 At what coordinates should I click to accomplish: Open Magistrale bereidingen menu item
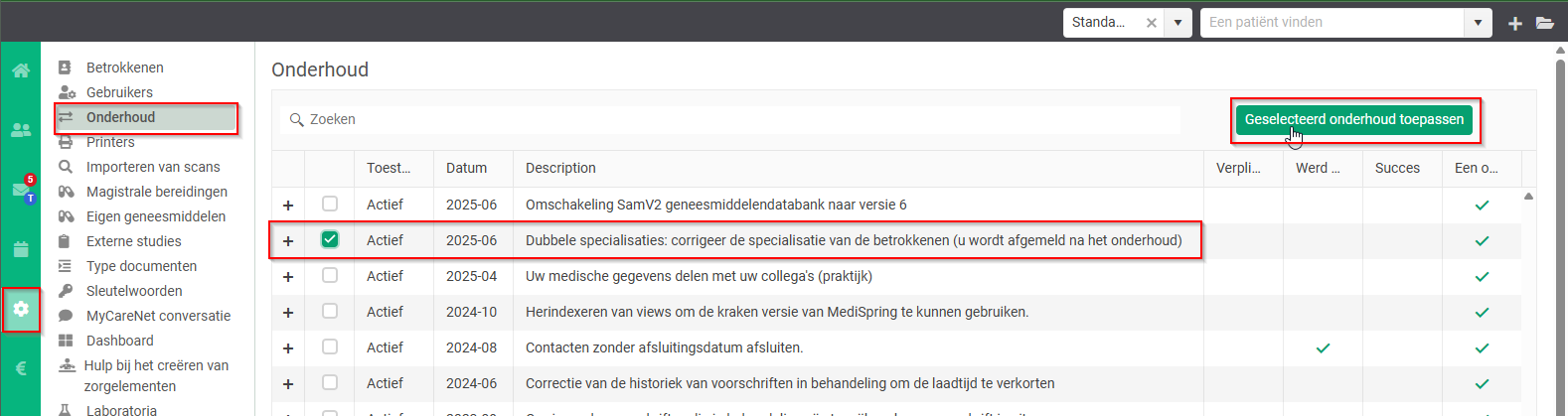point(157,192)
